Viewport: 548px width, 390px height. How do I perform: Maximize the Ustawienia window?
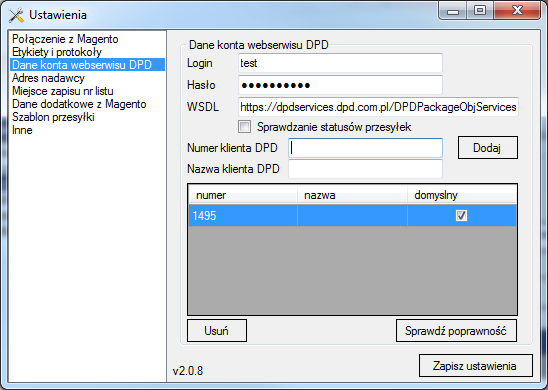480,11
